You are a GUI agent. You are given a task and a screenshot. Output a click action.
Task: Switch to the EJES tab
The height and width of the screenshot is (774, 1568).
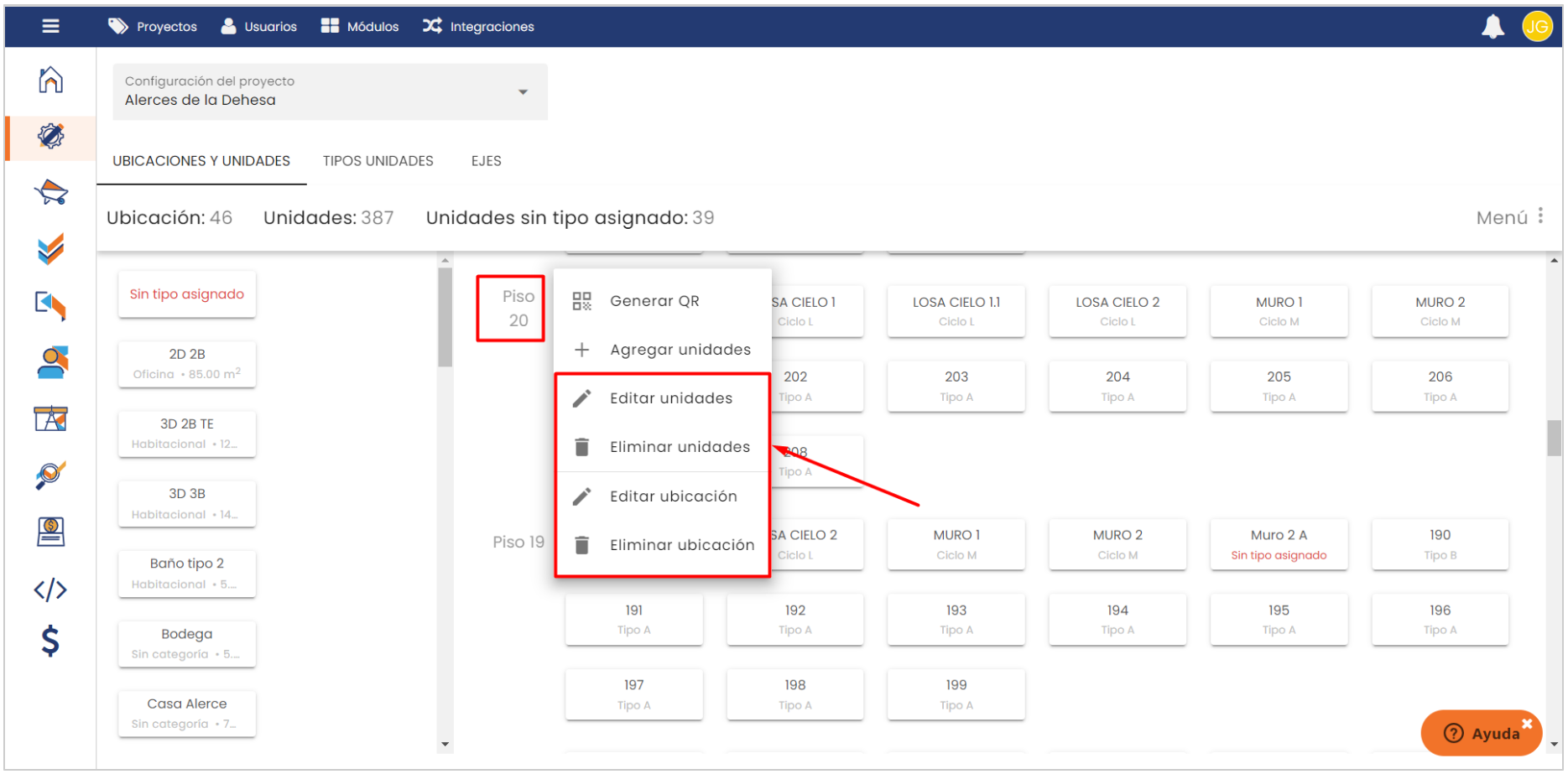(x=486, y=161)
